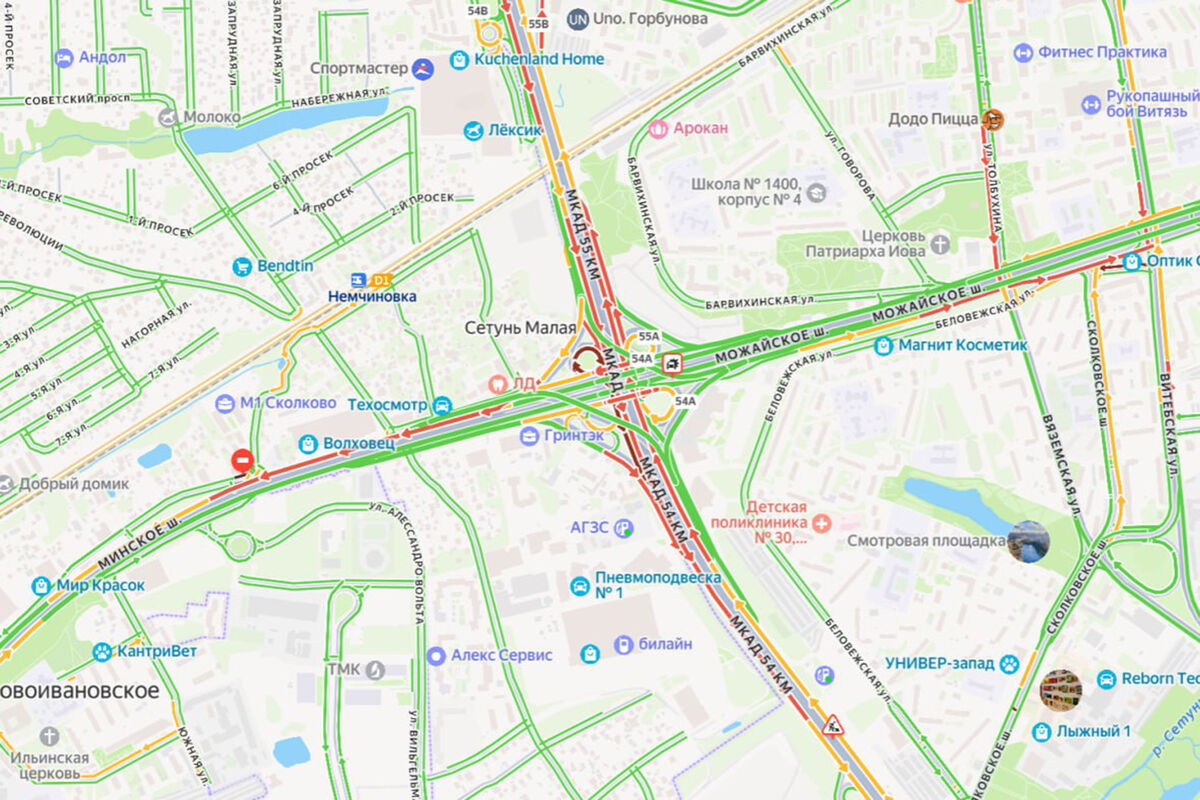Select the Детская поликлиника № 30 medical icon
The image size is (1200, 800).
[821, 522]
